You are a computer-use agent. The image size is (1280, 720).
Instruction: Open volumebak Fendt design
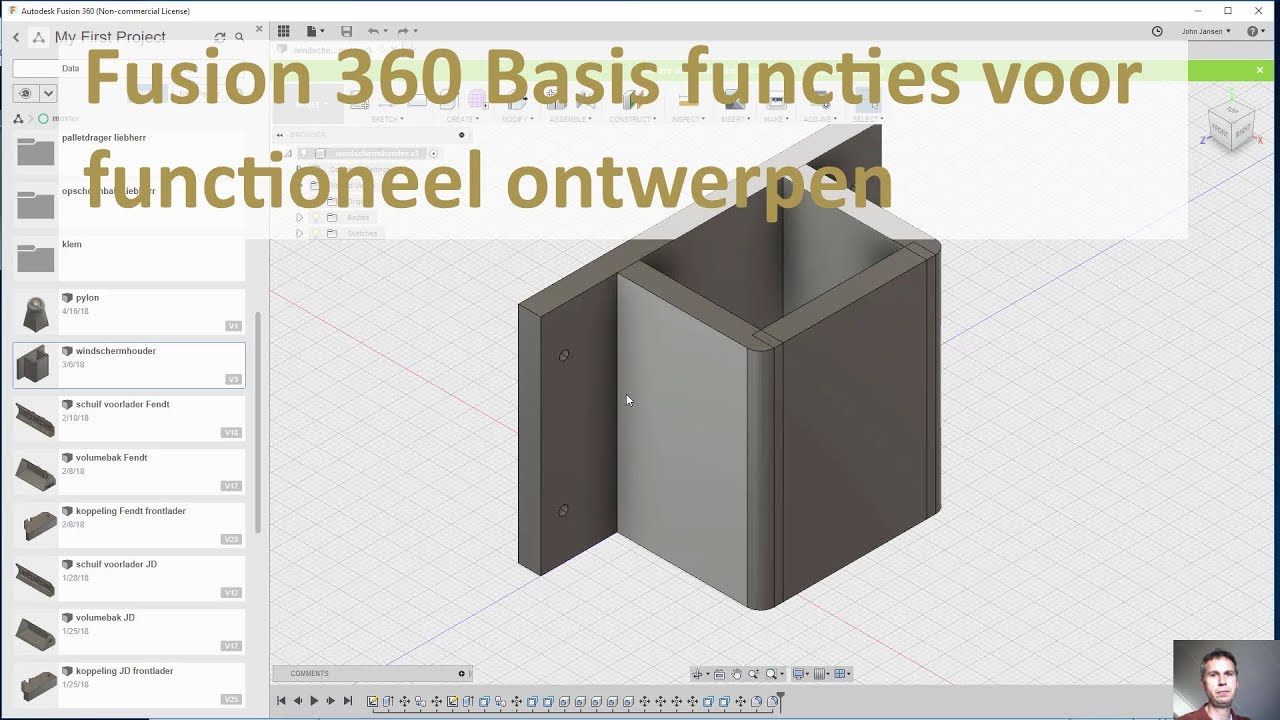pos(129,472)
